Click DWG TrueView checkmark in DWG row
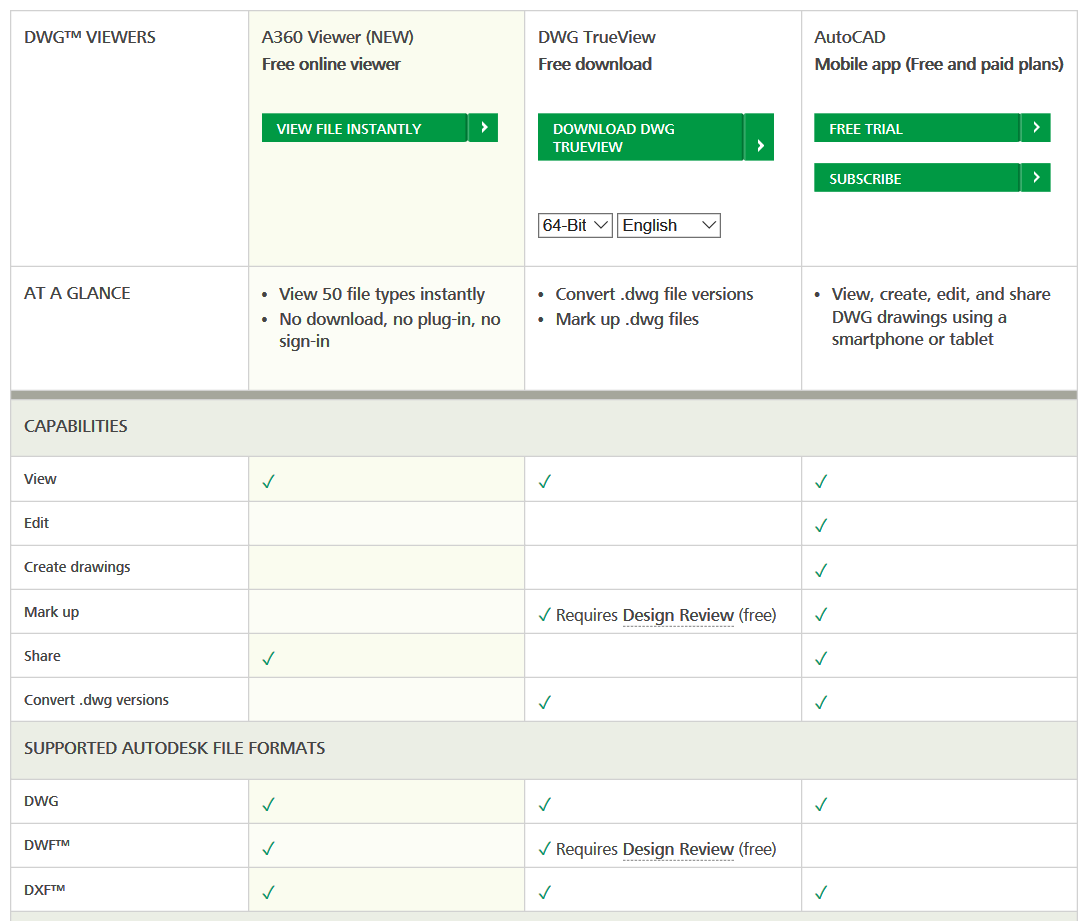The height and width of the screenshot is (921, 1086). (545, 805)
